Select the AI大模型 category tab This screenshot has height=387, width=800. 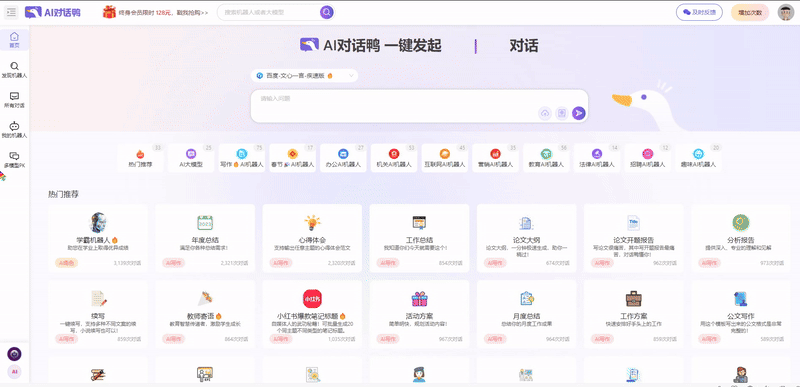point(191,158)
